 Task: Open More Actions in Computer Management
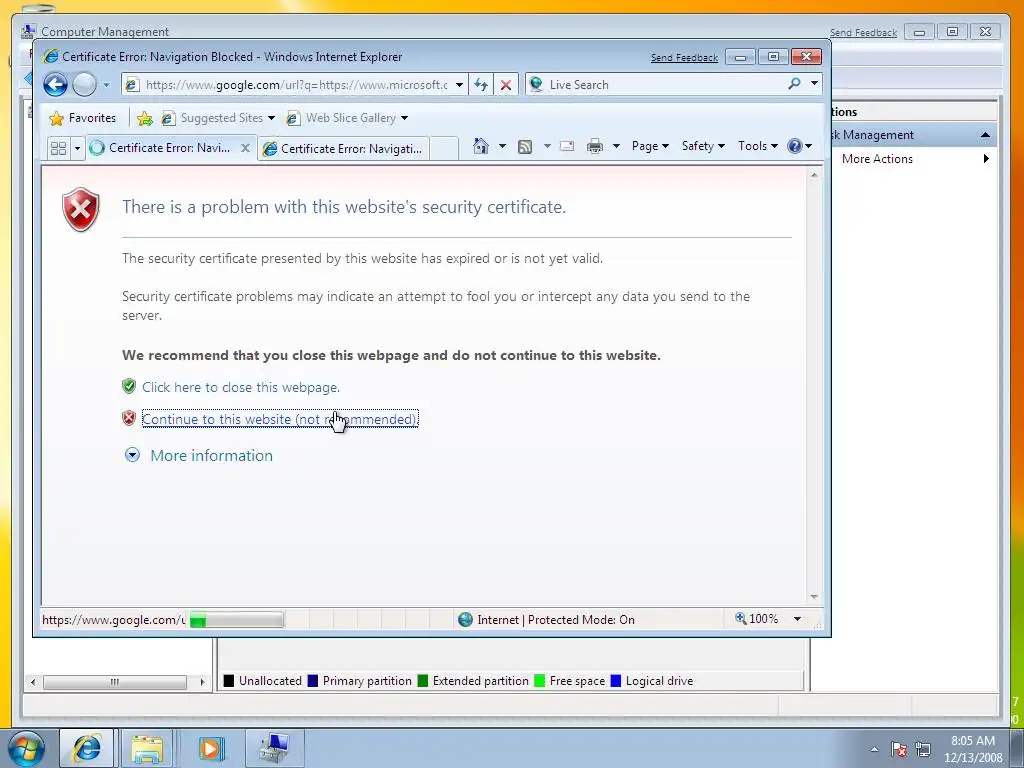point(877,159)
